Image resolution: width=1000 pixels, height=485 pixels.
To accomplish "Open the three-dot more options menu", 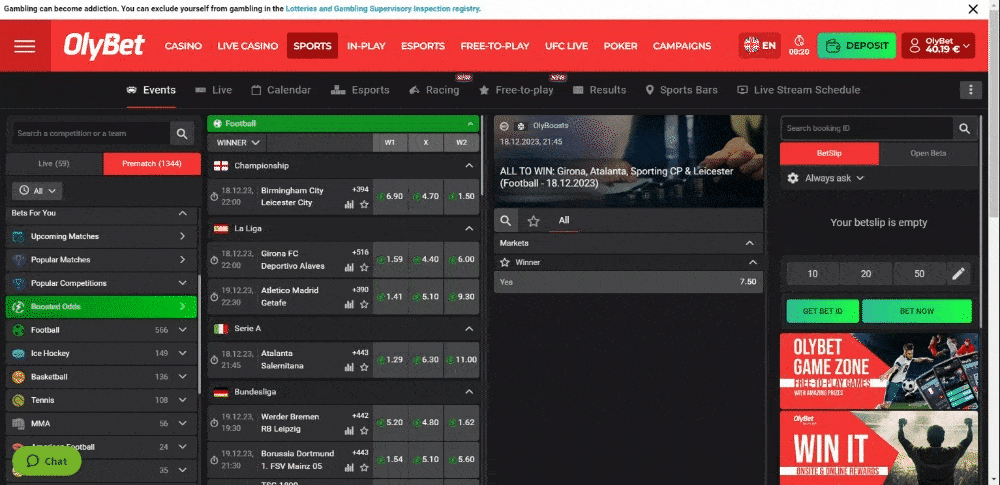I will click(969, 90).
